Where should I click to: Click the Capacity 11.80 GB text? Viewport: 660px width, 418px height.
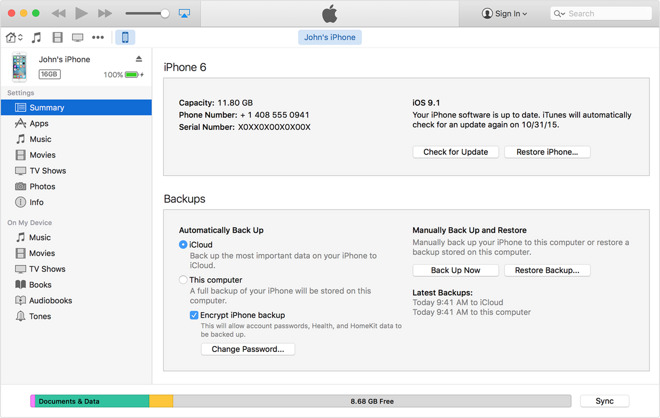click(216, 103)
